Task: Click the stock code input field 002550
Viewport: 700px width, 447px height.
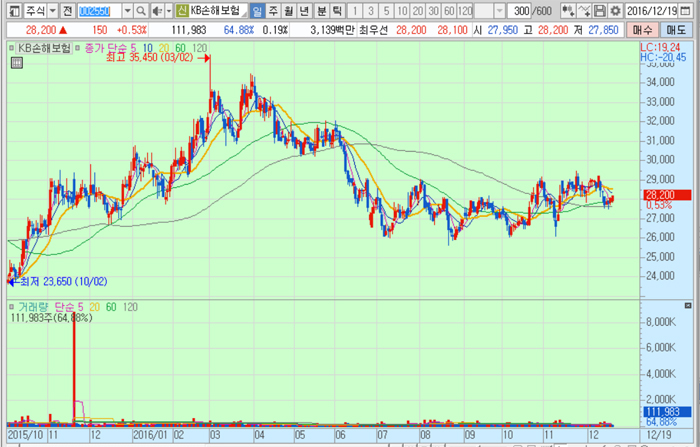Action: [x=94, y=10]
